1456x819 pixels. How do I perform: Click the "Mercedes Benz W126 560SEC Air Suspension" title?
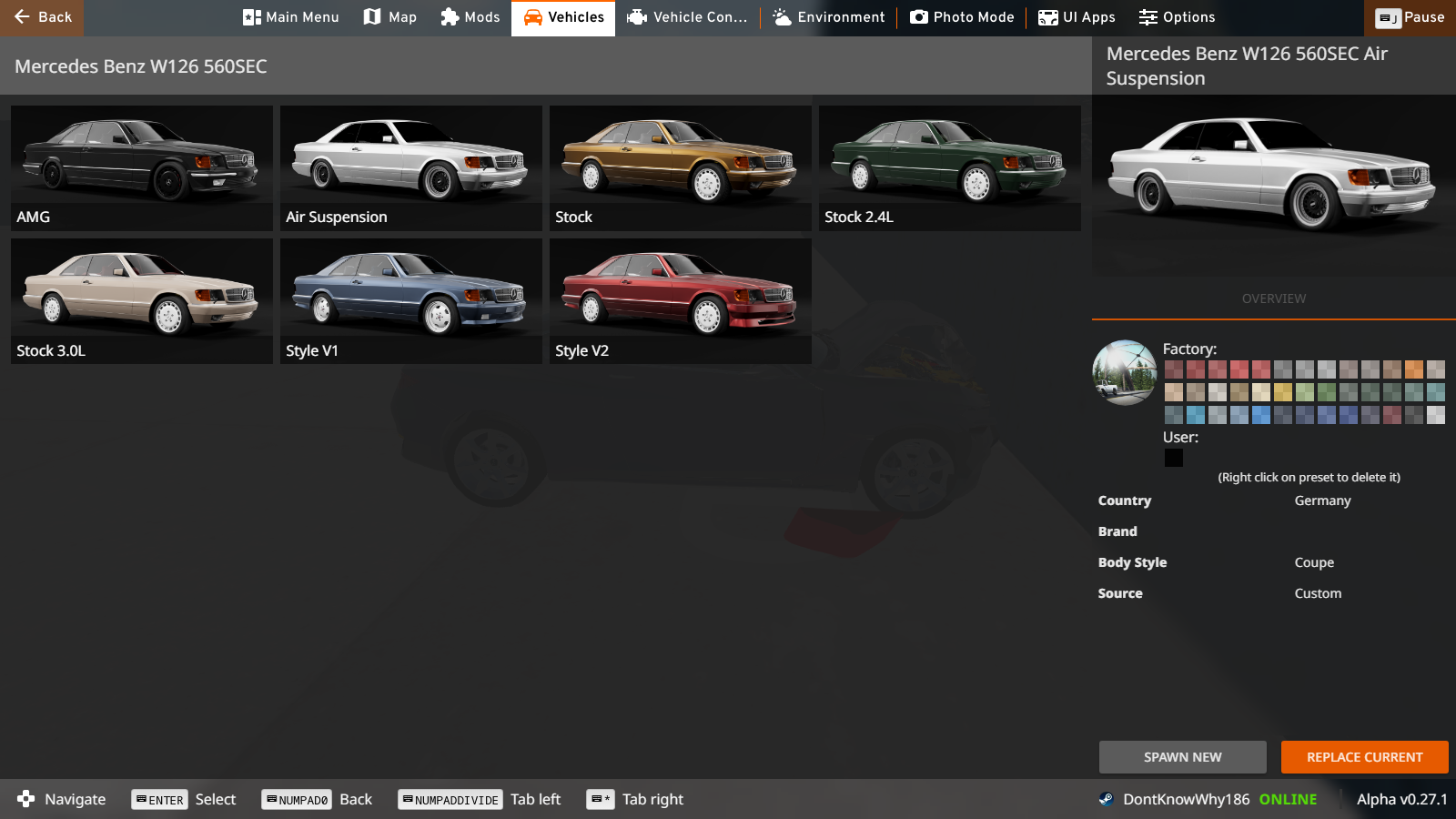1247,66
